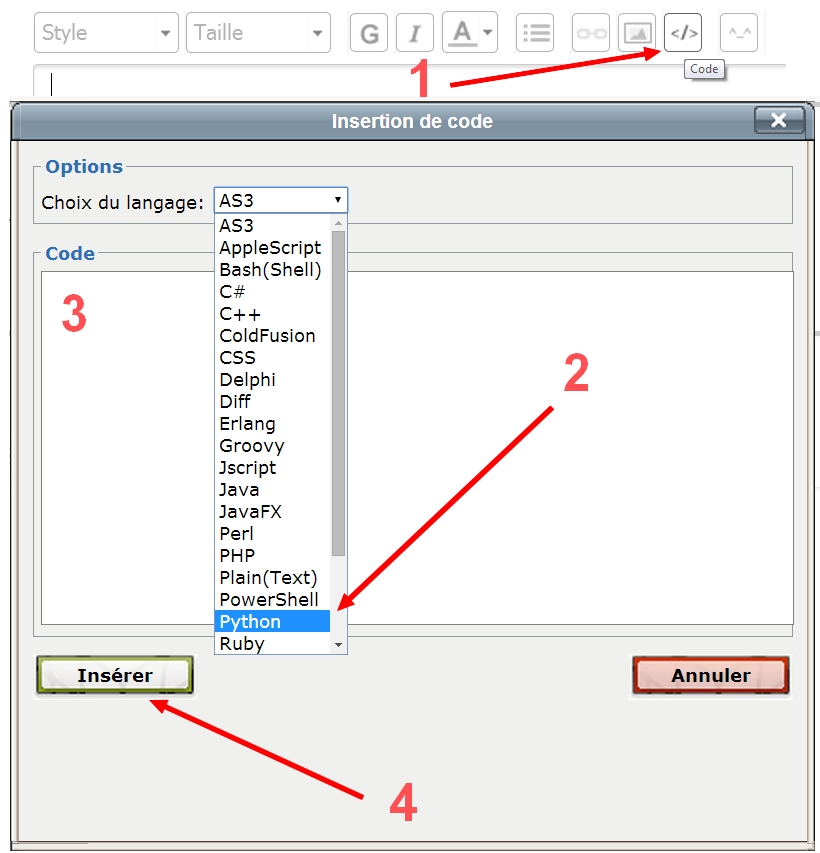The height and width of the screenshot is (853, 820).
Task: Click the insert link chain icon
Action: click(590, 33)
